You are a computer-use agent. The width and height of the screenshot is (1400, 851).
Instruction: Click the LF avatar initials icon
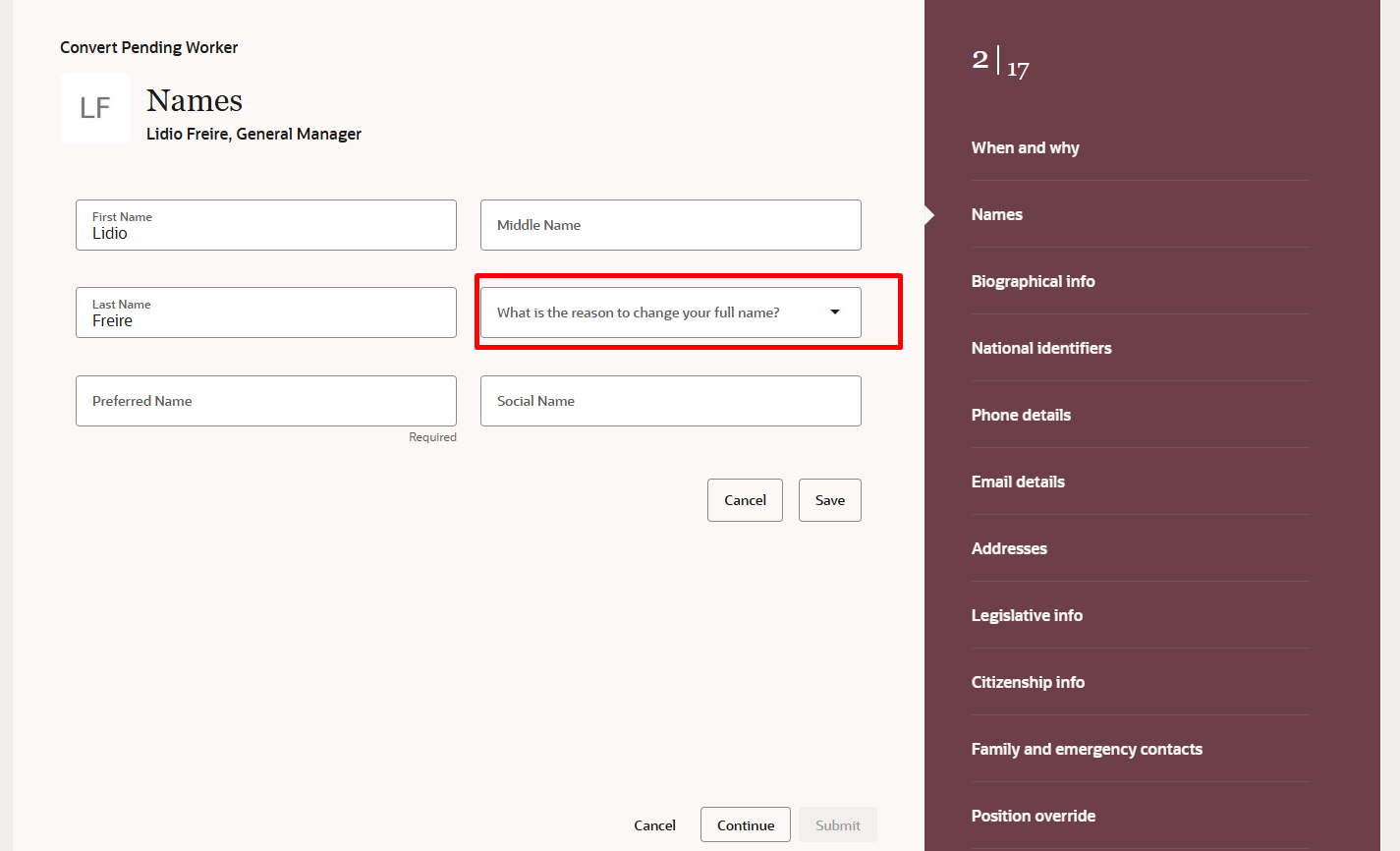[x=95, y=108]
